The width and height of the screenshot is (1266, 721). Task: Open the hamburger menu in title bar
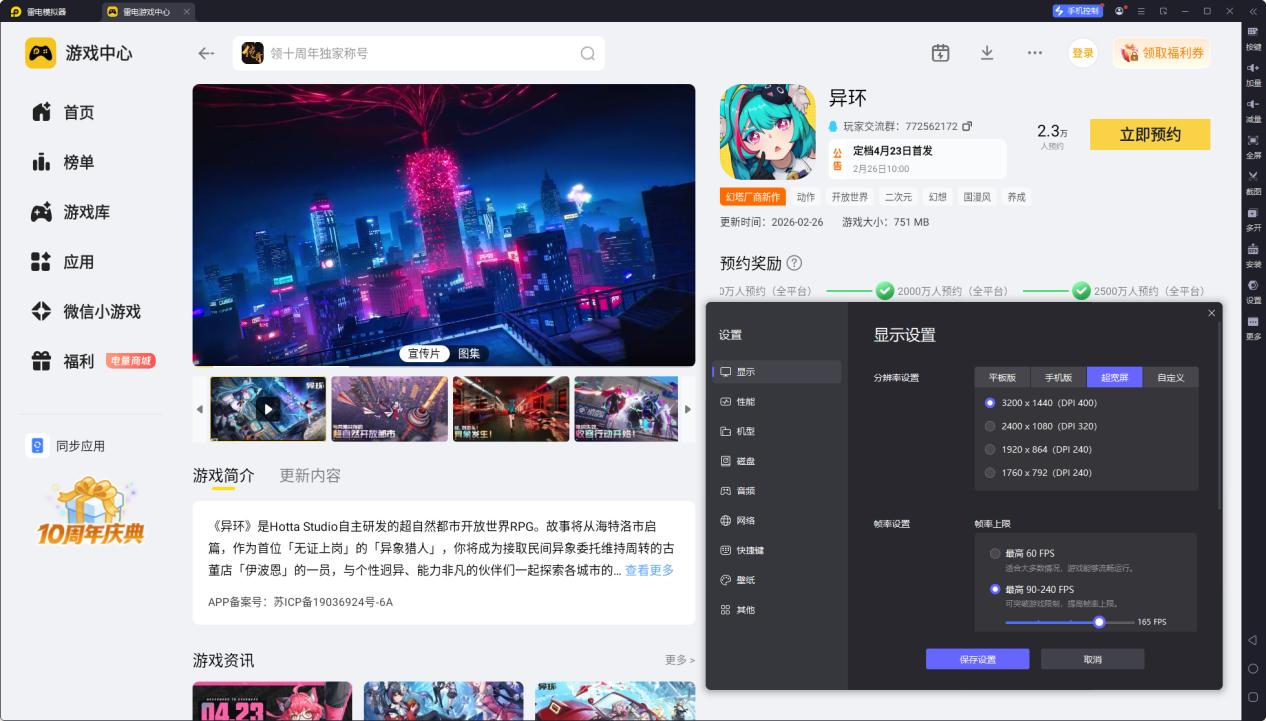click(x=1141, y=11)
